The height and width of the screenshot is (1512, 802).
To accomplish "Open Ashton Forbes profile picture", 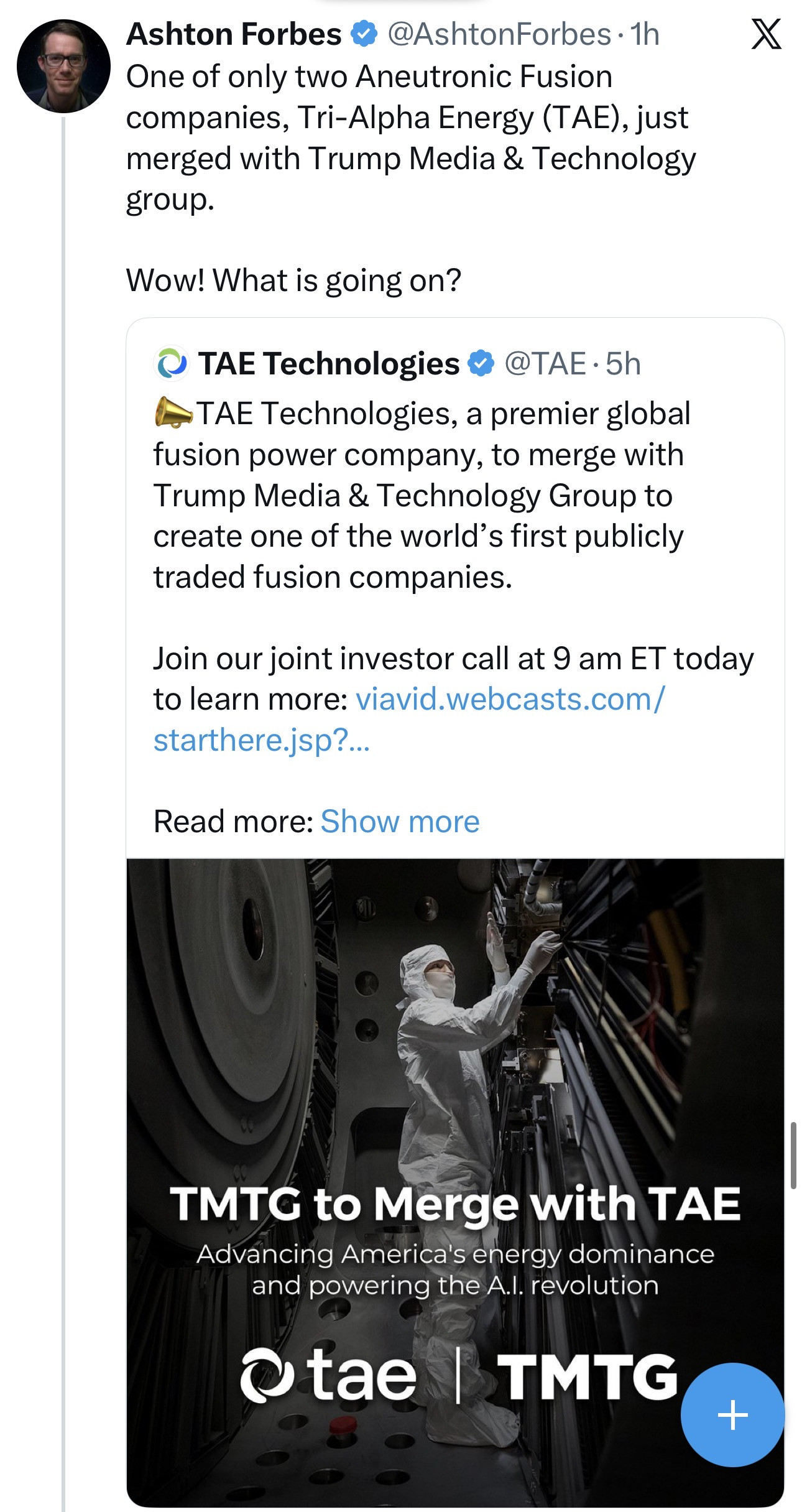I will 63,66.
